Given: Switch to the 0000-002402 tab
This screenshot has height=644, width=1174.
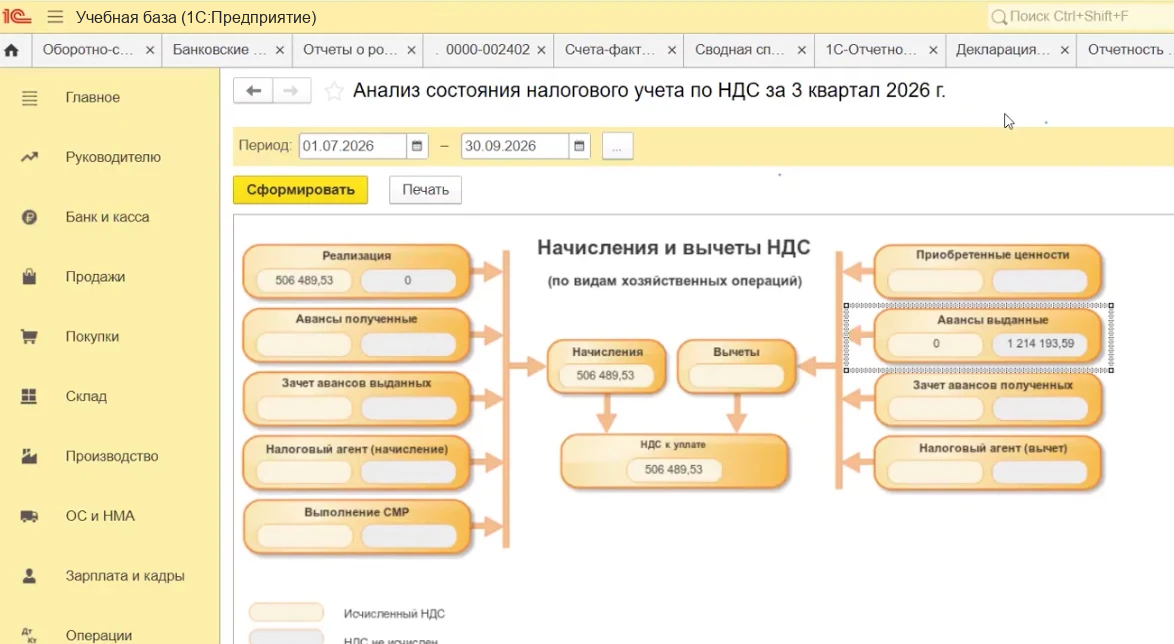Looking at the screenshot, I should (487, 50).
